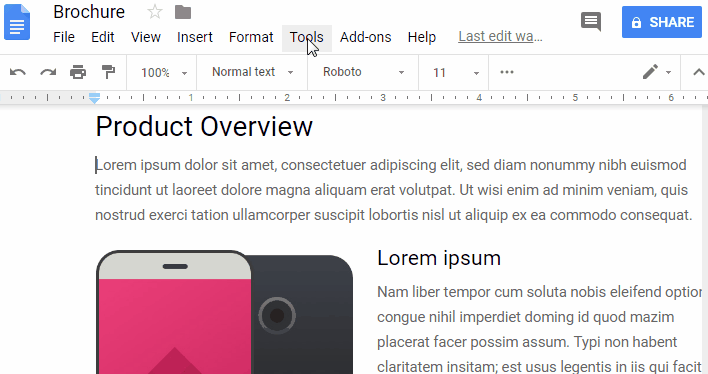Viewport: 708px width, 374px height.
Task: Open the editing mode pencil dropdown
Action: click(657, 72)
